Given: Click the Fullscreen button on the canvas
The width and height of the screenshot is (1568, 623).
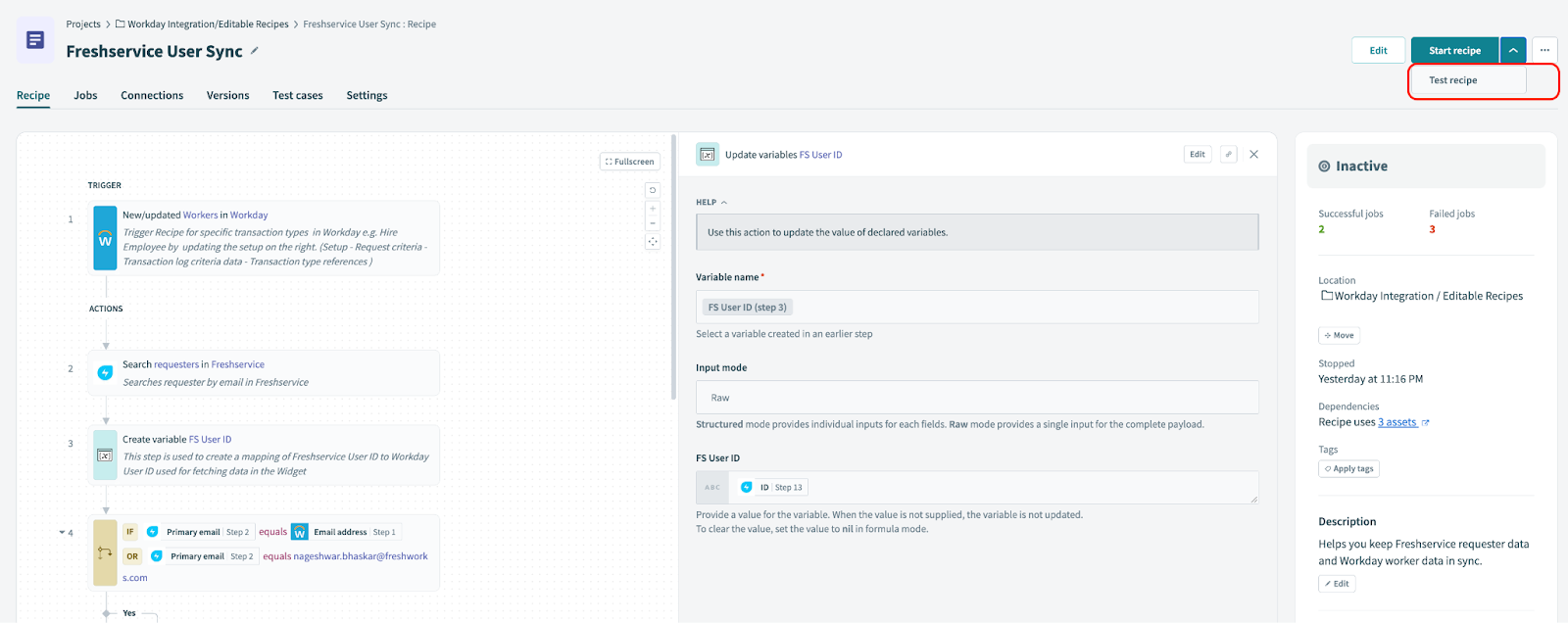Looking at the screenshot, I should click(629, 162).
